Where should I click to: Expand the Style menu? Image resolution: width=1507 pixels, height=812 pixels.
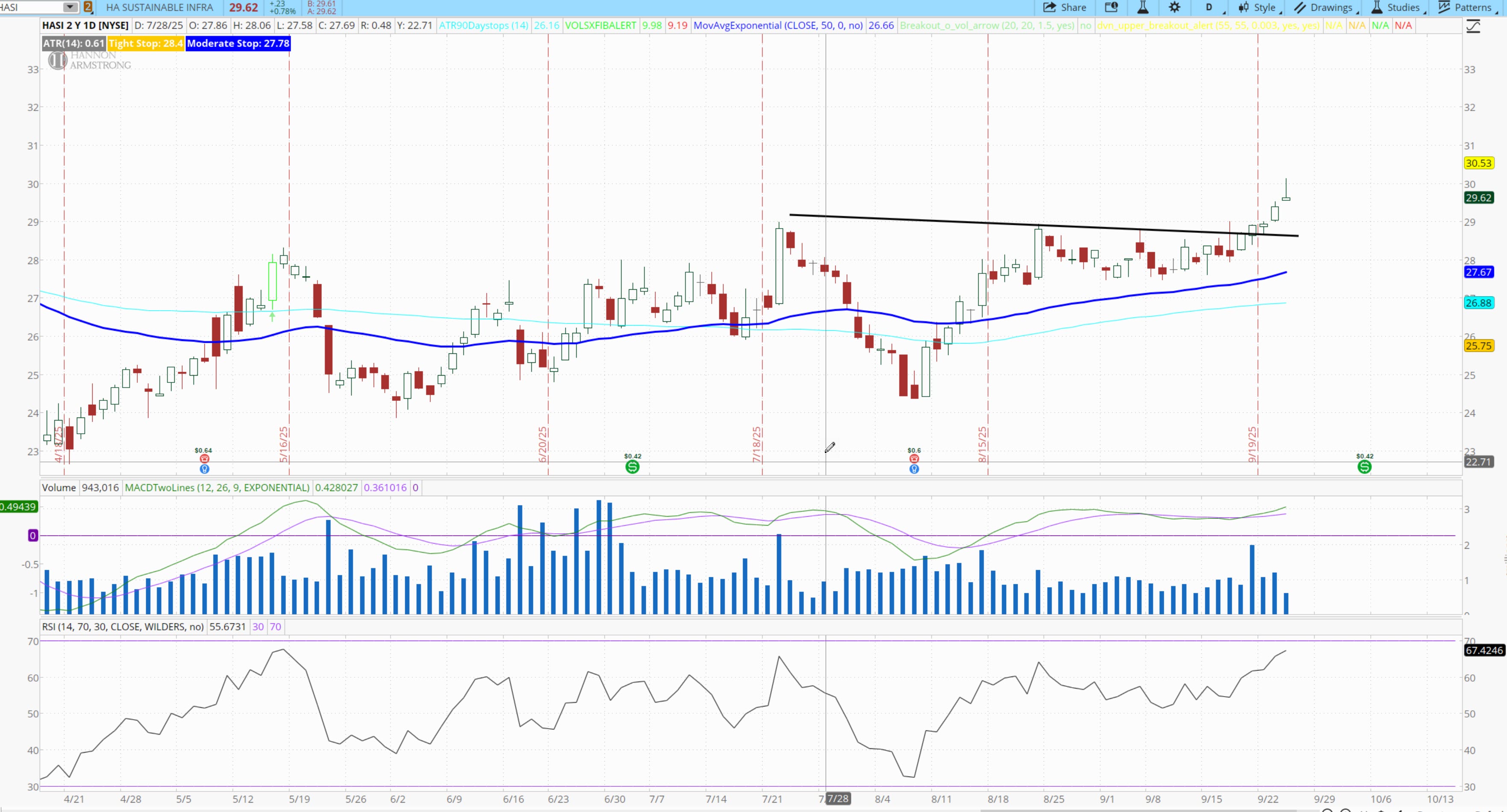[x=1258, y=8]
